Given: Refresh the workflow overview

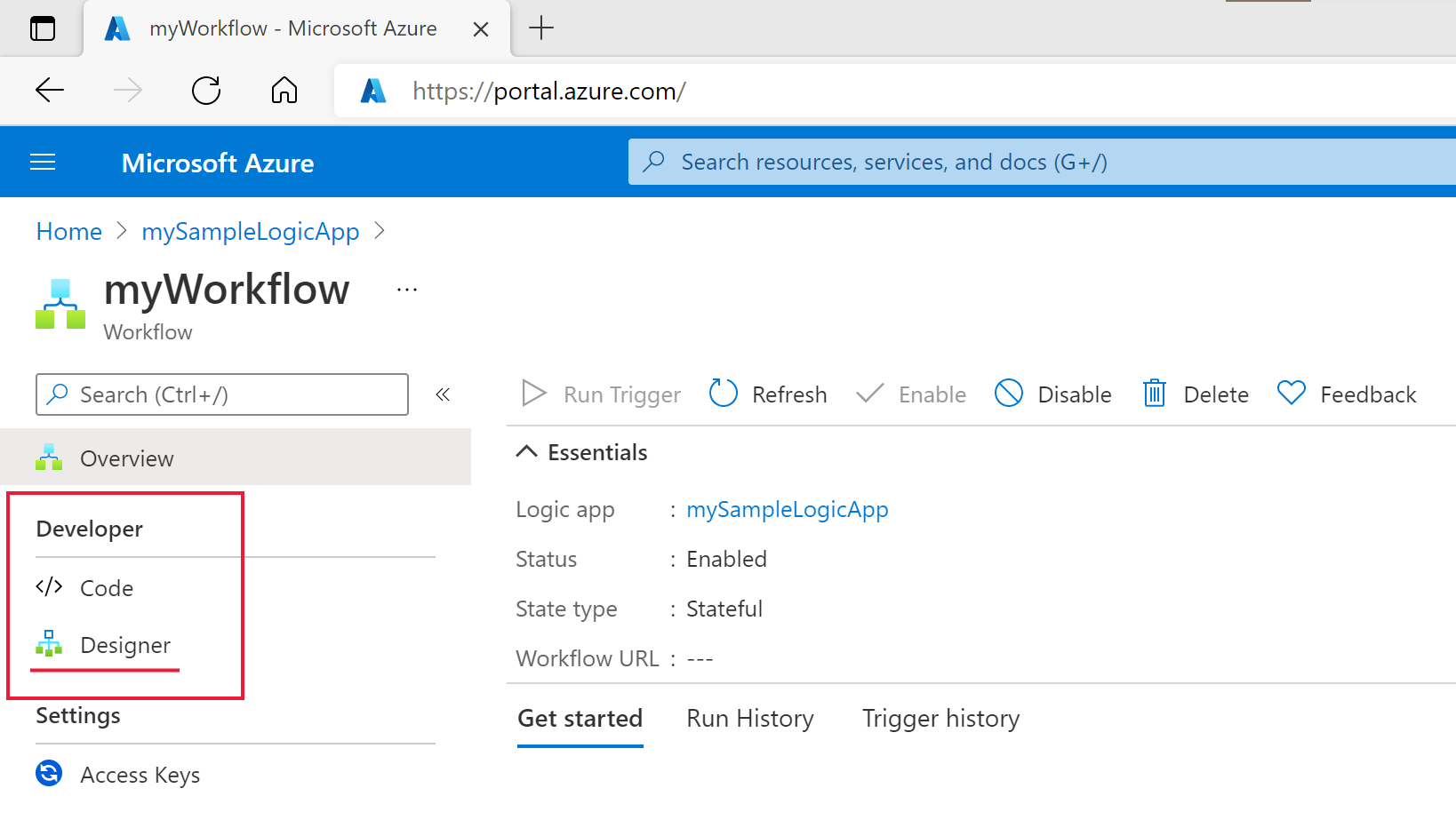Looking at the screenshot, I should coord(769,394).
